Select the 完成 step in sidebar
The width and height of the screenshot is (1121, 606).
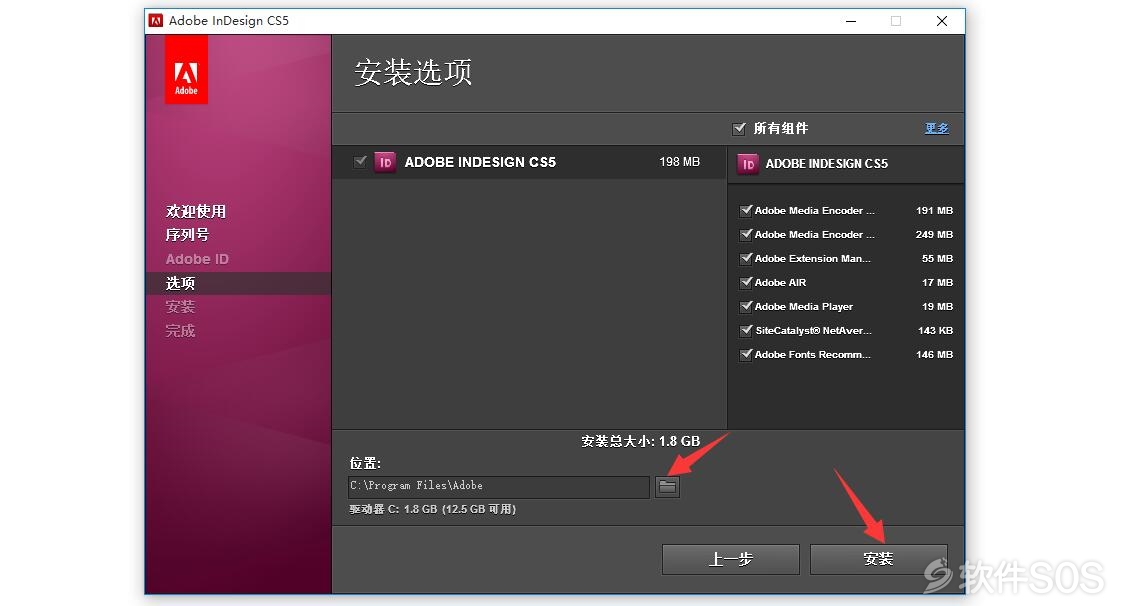pyautogui.click(x=180, y=331)
